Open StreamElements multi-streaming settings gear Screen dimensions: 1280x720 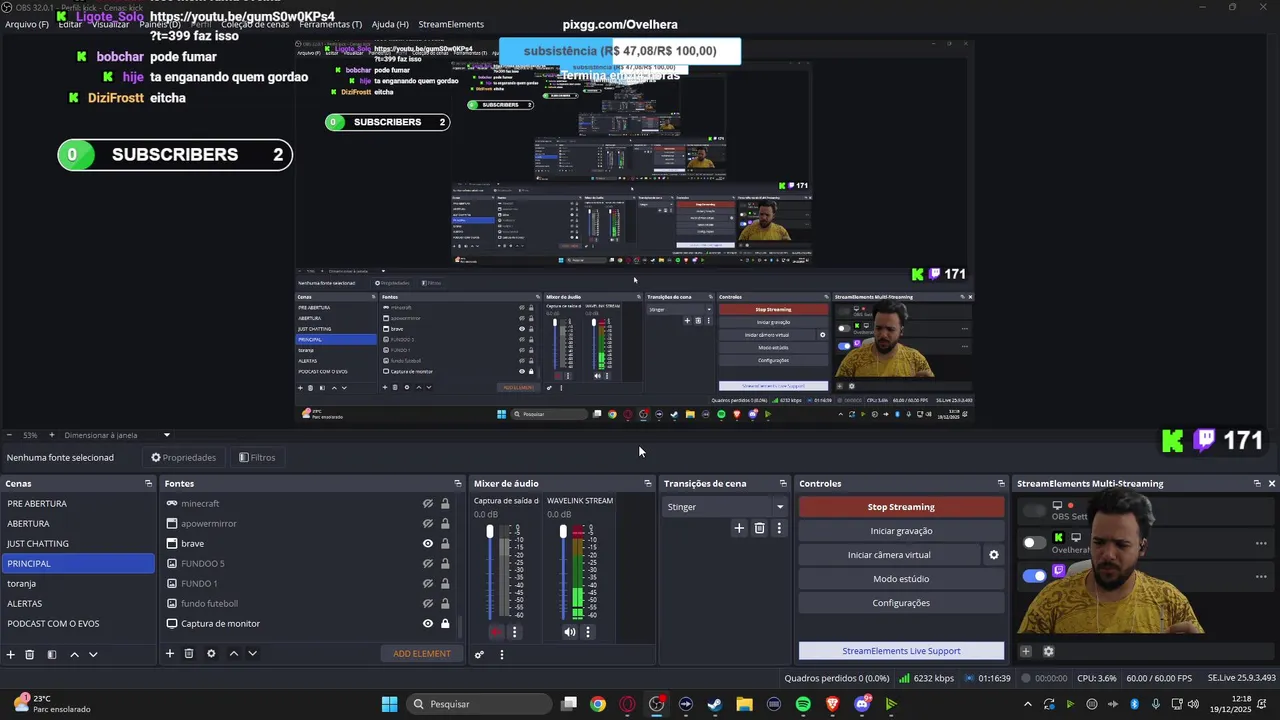(x=1048, y=651)
